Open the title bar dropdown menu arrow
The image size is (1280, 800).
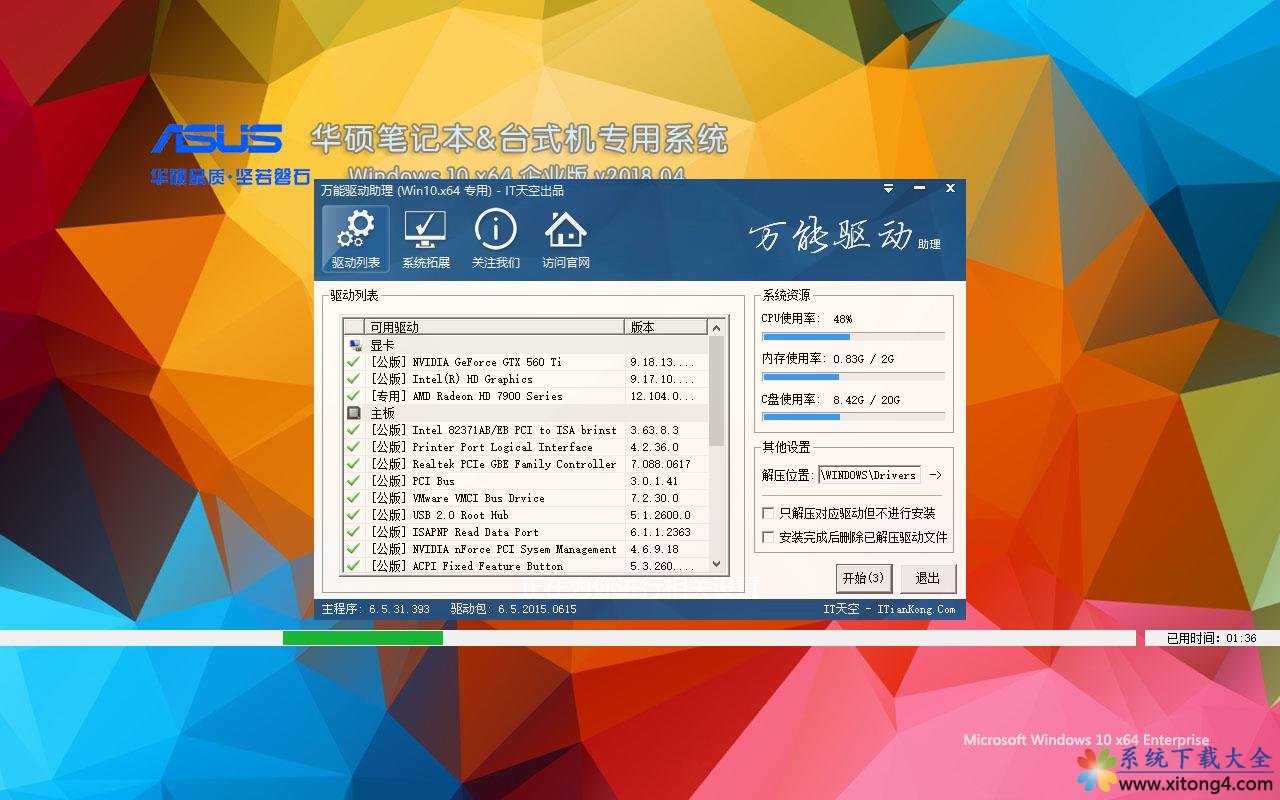tap(888, 188)
